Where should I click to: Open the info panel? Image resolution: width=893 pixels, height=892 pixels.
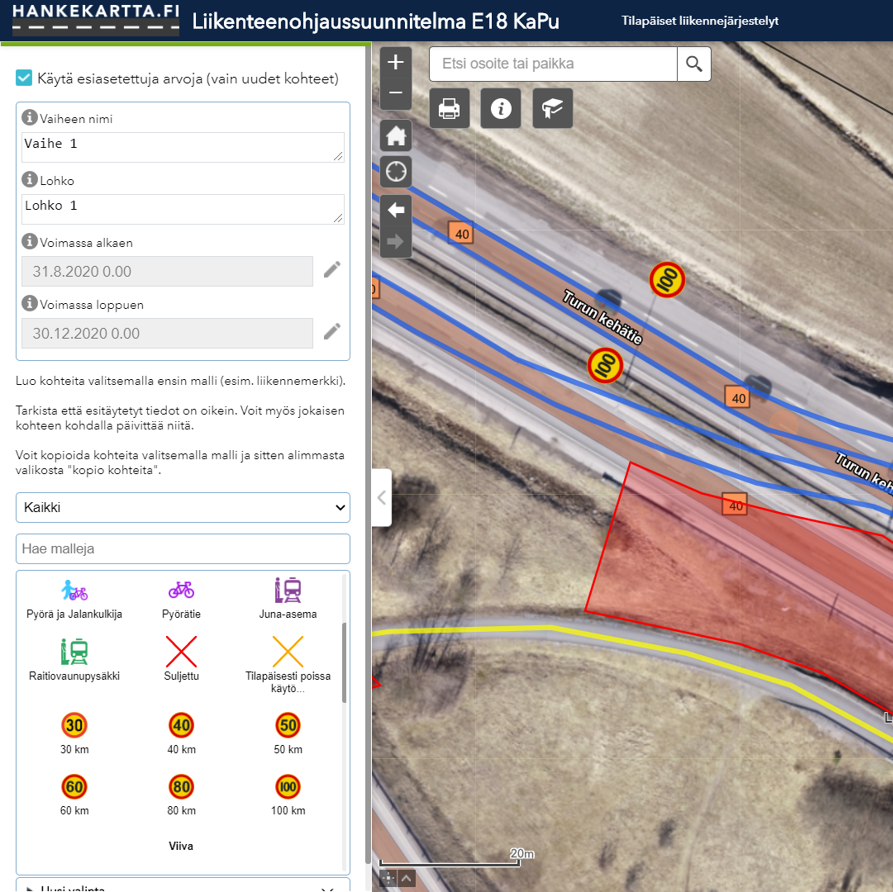coord(501,108)
